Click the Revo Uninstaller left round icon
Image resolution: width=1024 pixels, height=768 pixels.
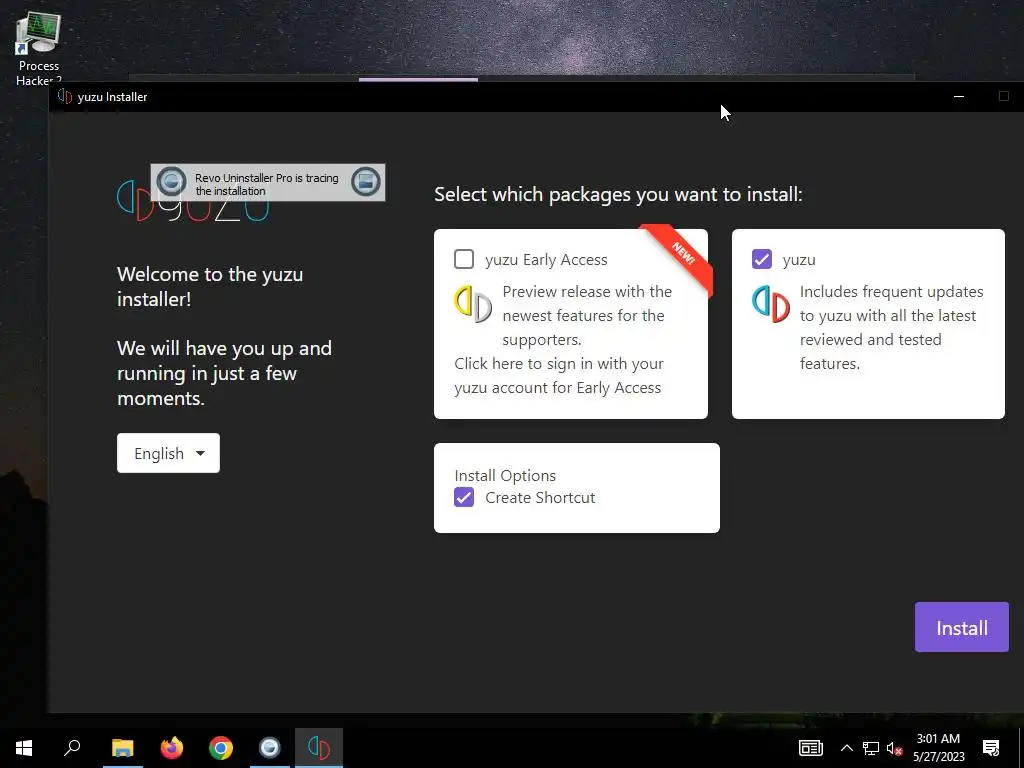[x=172, y=182]
